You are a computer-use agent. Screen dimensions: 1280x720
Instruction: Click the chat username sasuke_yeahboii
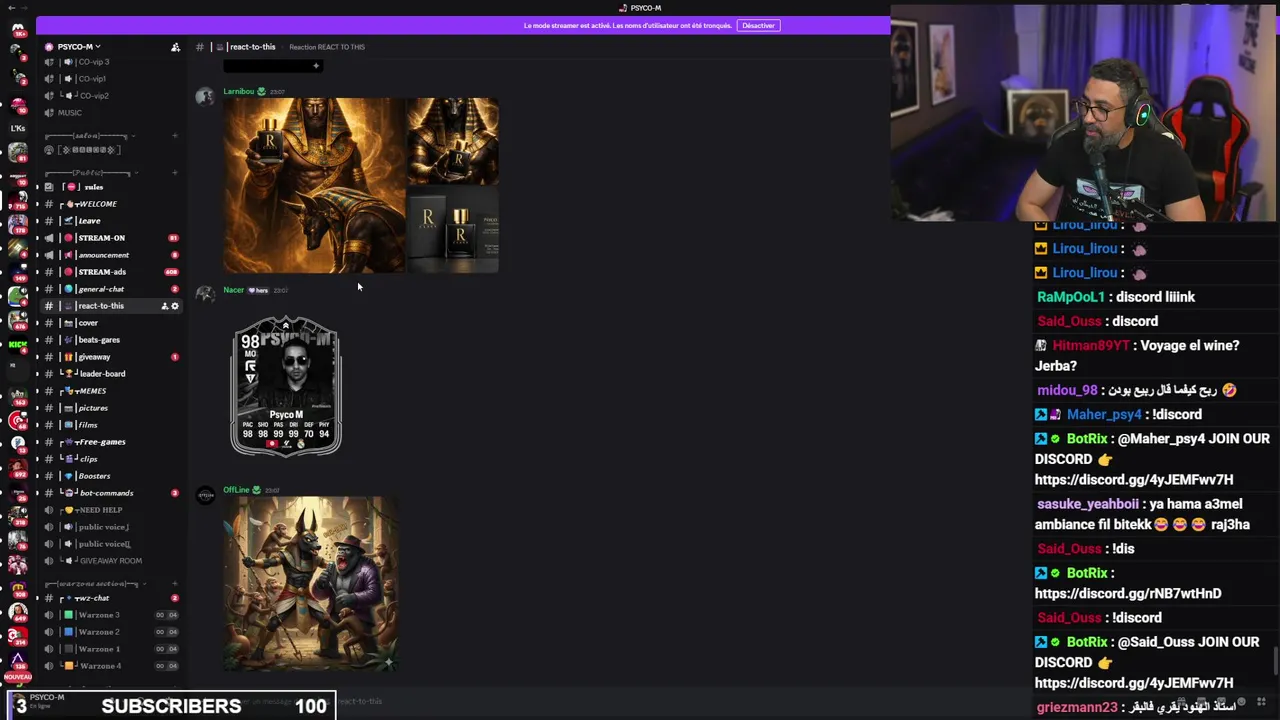(1088, 505)
